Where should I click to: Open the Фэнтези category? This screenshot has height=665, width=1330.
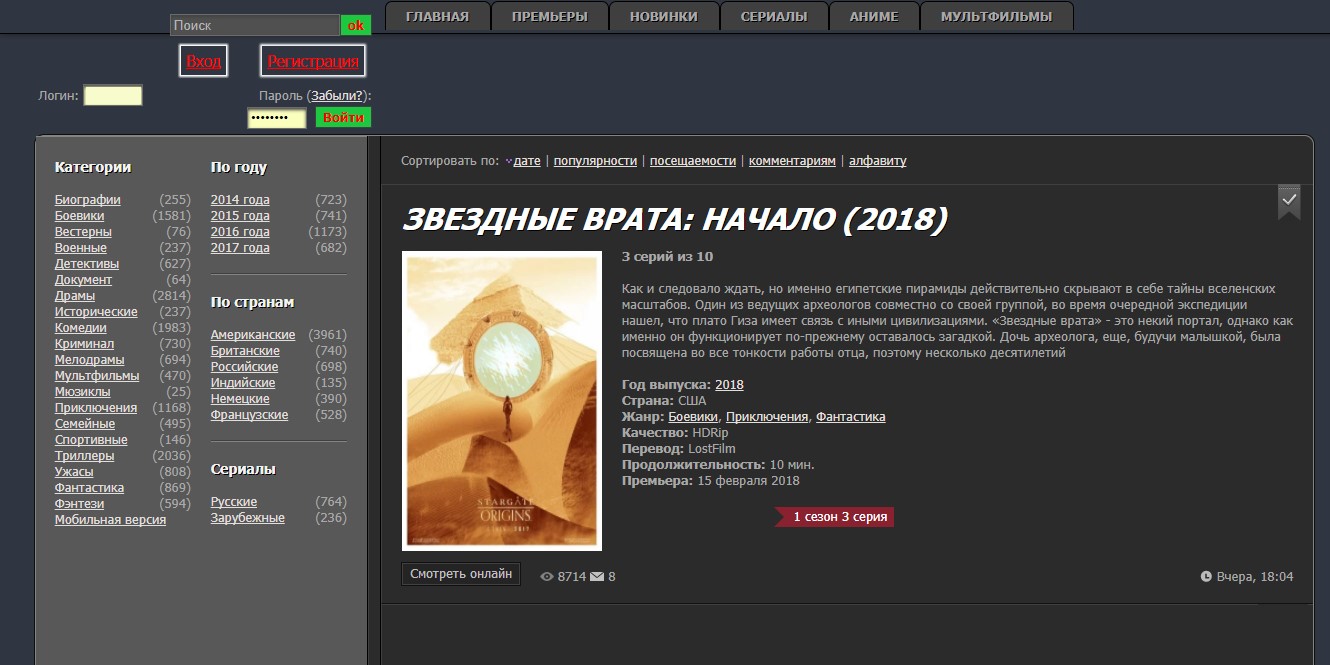pyautogui.click(x=79, y=504)
